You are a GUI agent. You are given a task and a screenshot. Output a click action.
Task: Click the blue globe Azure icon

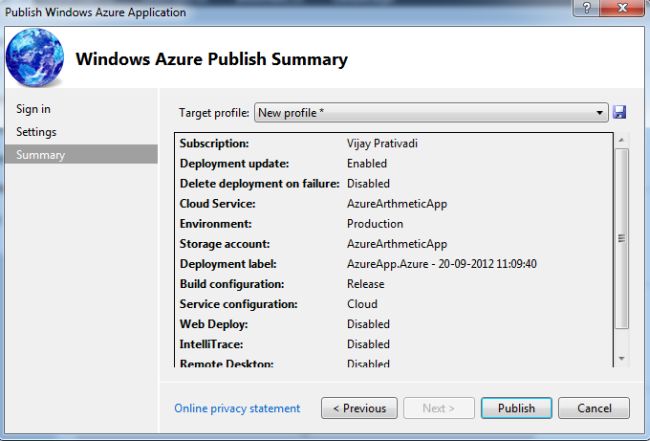click(x=35, y=57)
